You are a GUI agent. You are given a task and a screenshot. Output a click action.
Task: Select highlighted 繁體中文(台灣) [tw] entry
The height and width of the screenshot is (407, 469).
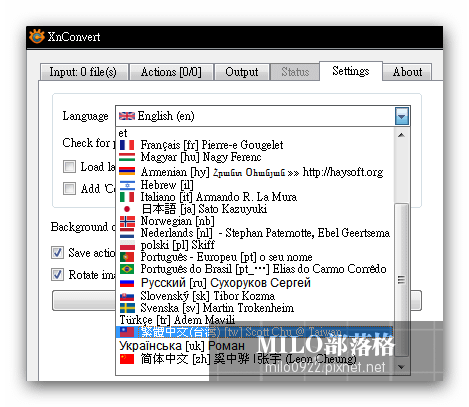255,332
